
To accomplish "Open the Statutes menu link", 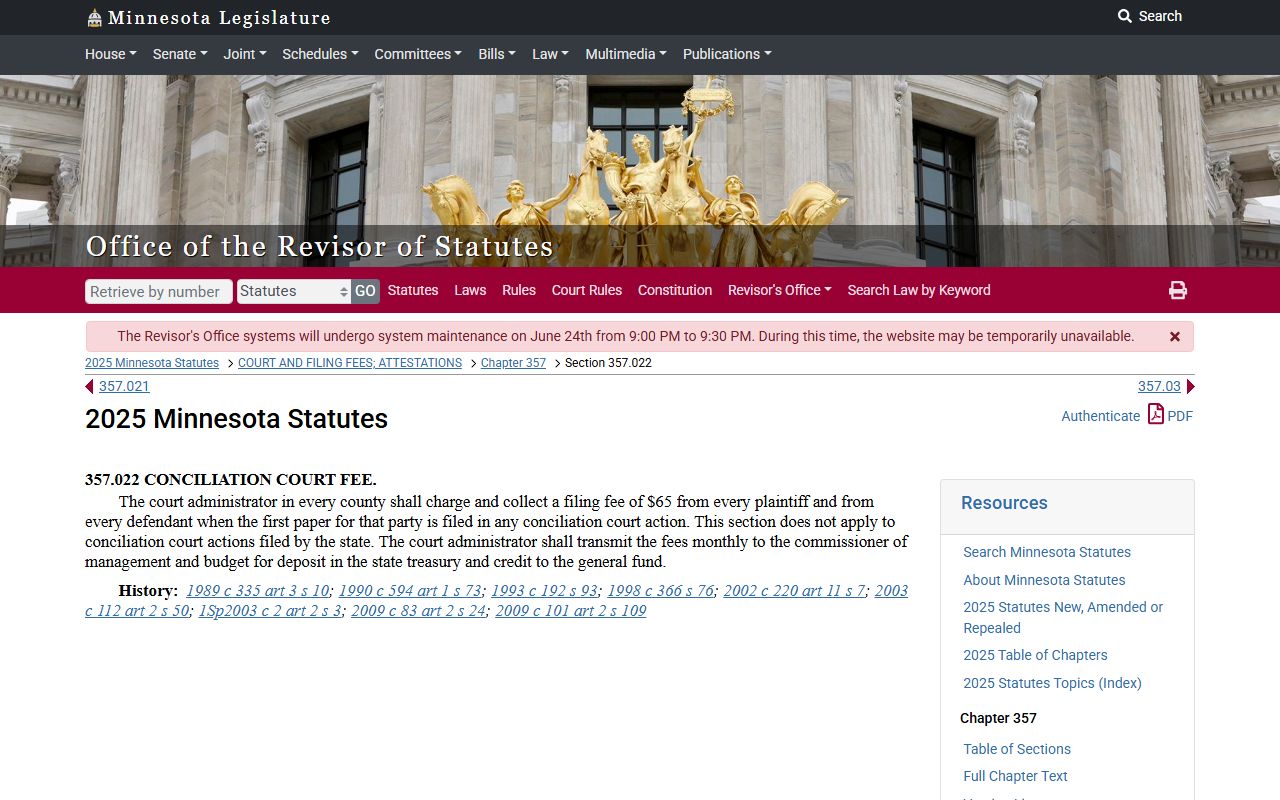I will [413, 290].
